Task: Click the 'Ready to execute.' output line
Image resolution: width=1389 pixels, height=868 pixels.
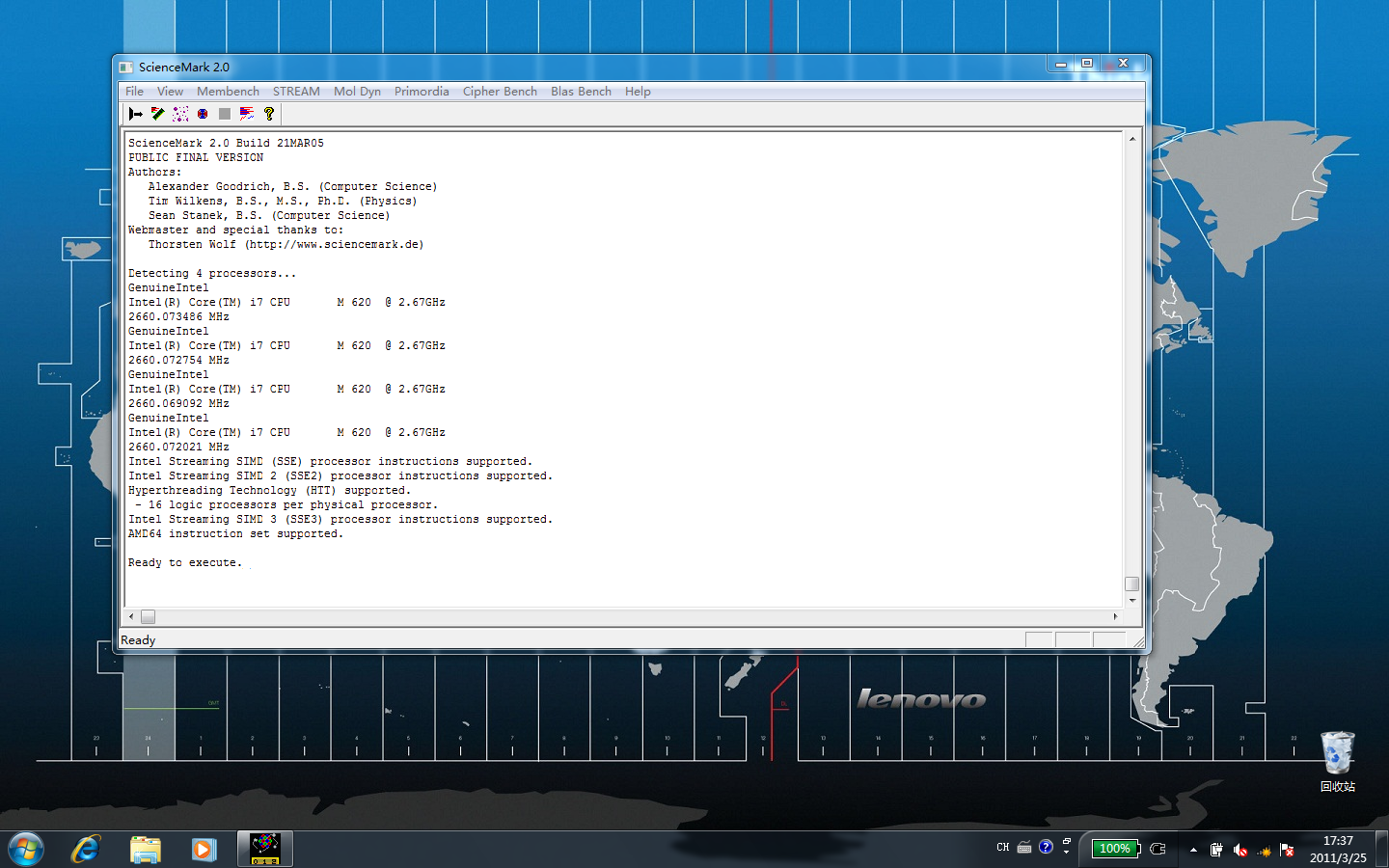Action: 184,562
